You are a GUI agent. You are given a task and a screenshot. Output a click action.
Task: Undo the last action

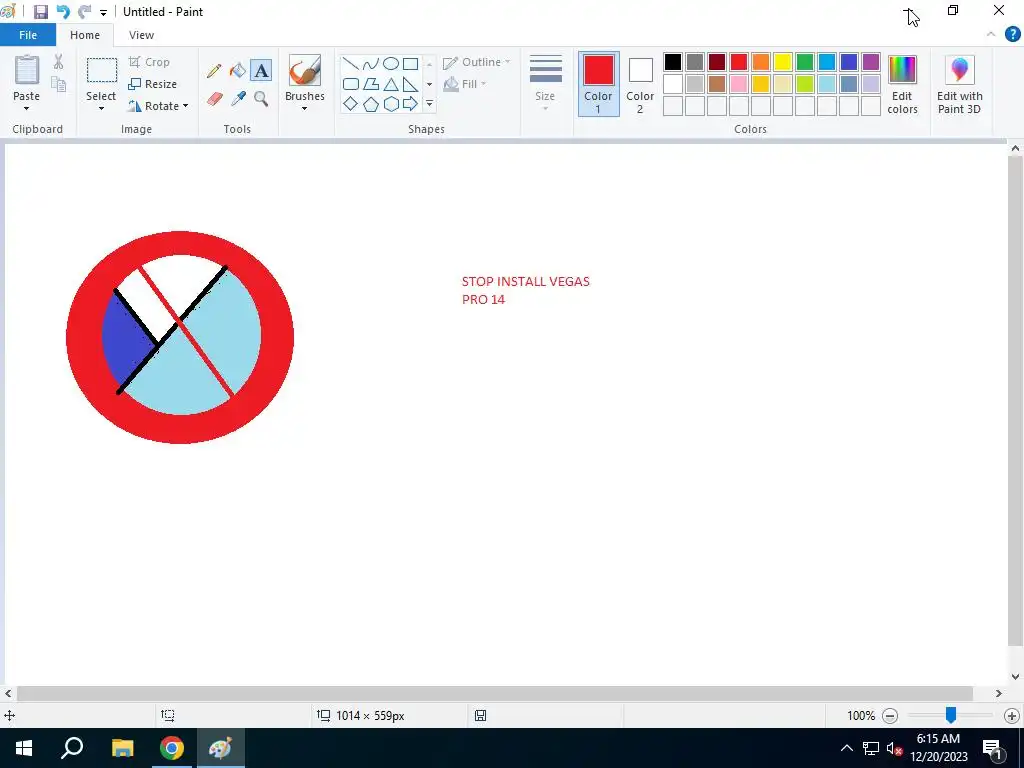pyautogui.click(x=63, y=12)
